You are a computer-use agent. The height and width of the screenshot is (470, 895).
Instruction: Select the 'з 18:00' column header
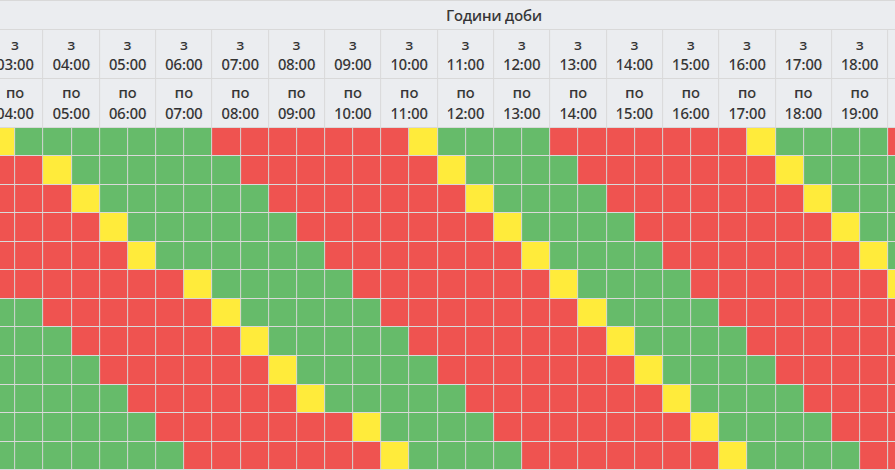point(860,54)
